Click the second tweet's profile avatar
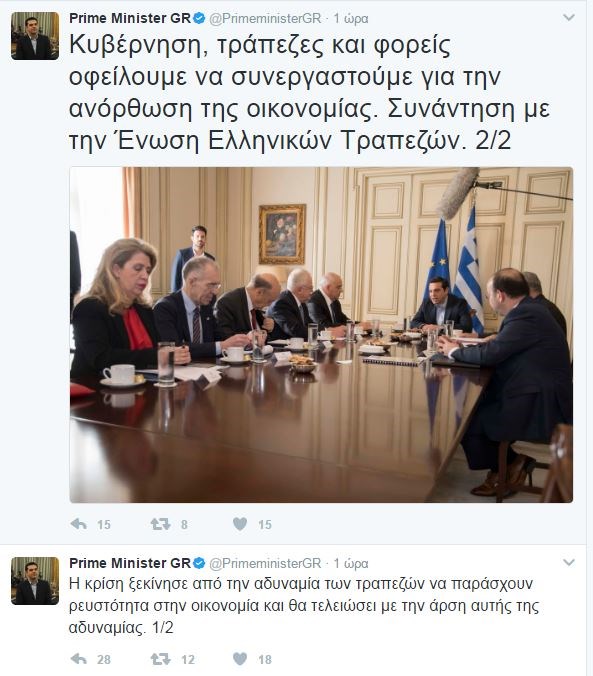593x676 pixels. click(x=35, y=581)
